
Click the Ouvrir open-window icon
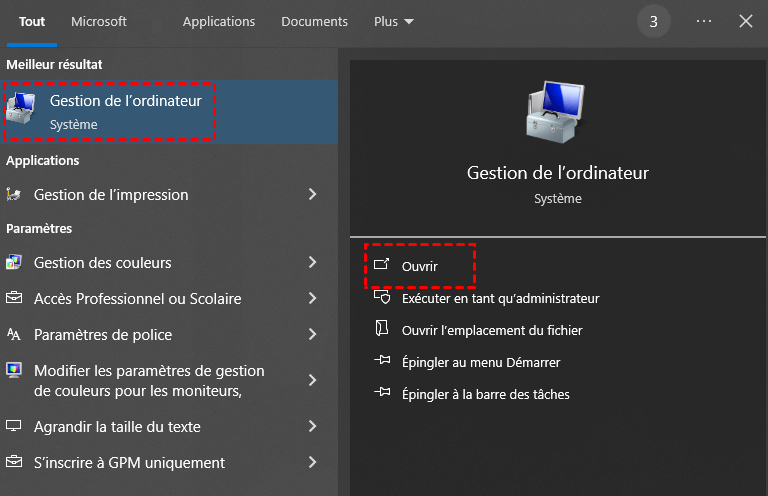(x=382, y=265)
